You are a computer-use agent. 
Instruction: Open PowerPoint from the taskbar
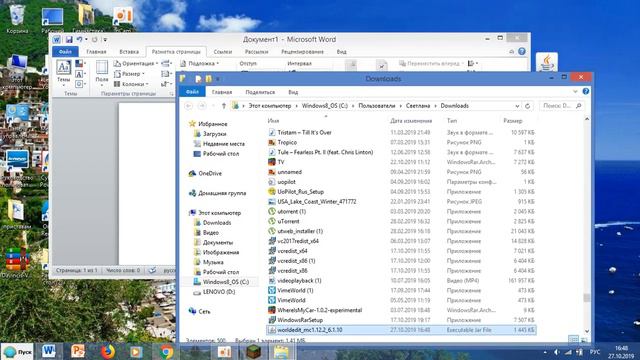coord(78,351)
